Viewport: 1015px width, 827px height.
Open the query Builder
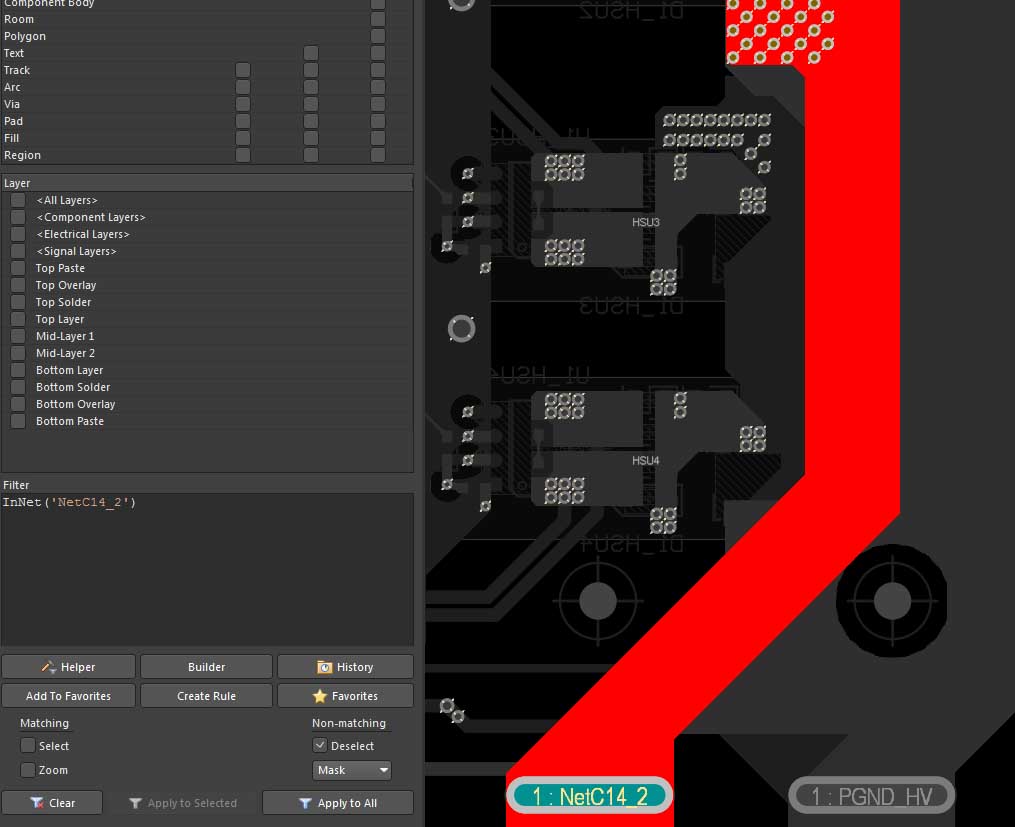coord(206,667)
